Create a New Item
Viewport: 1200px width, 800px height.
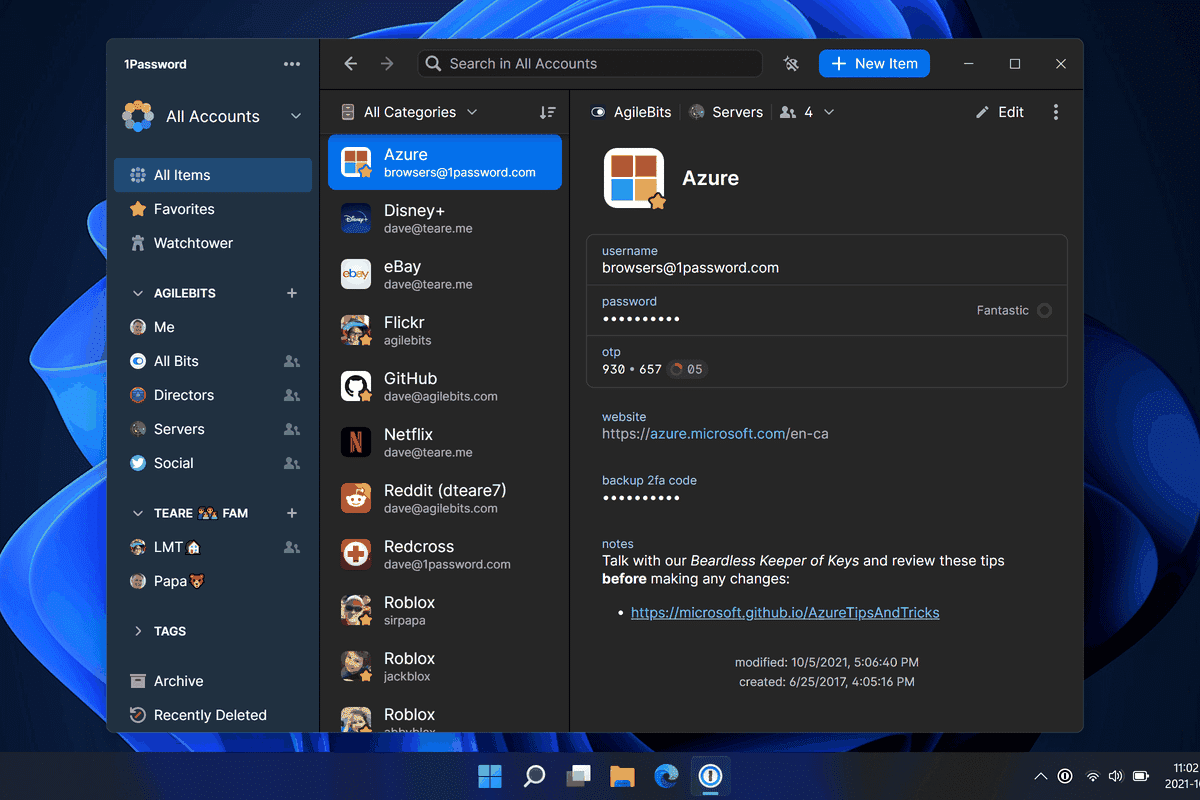coord(874,64)
